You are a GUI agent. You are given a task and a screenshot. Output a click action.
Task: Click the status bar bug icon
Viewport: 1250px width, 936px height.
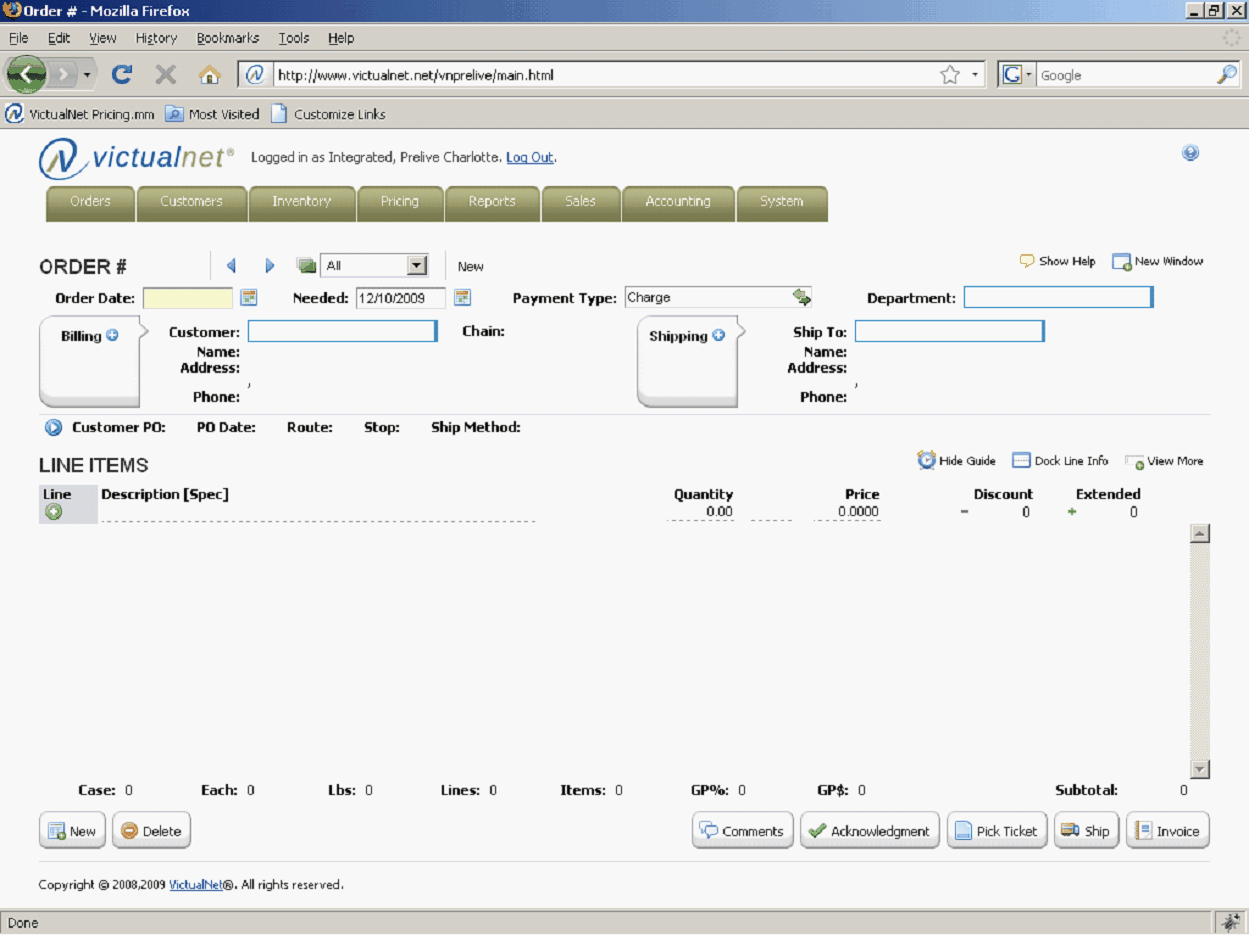pos(1229,922)
